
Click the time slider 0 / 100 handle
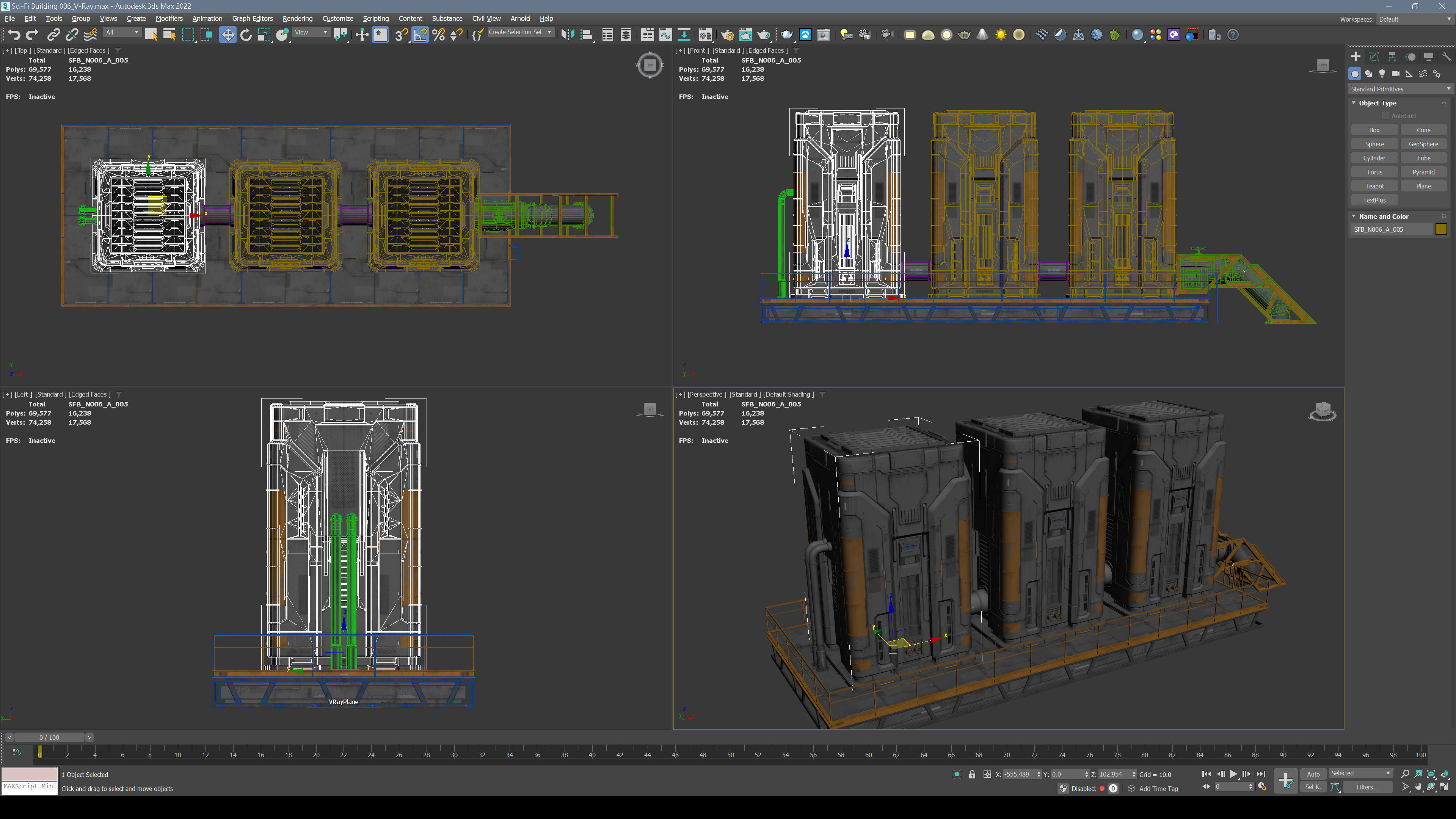tap(49, 737)
